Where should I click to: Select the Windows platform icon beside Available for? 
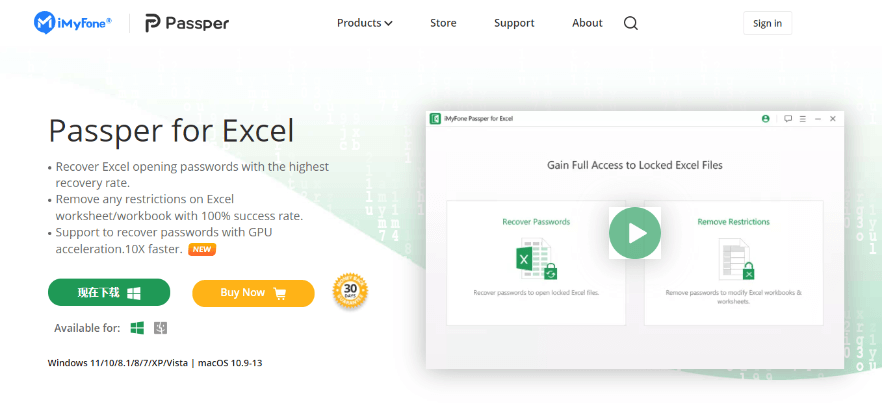click(x=137, y=328)
